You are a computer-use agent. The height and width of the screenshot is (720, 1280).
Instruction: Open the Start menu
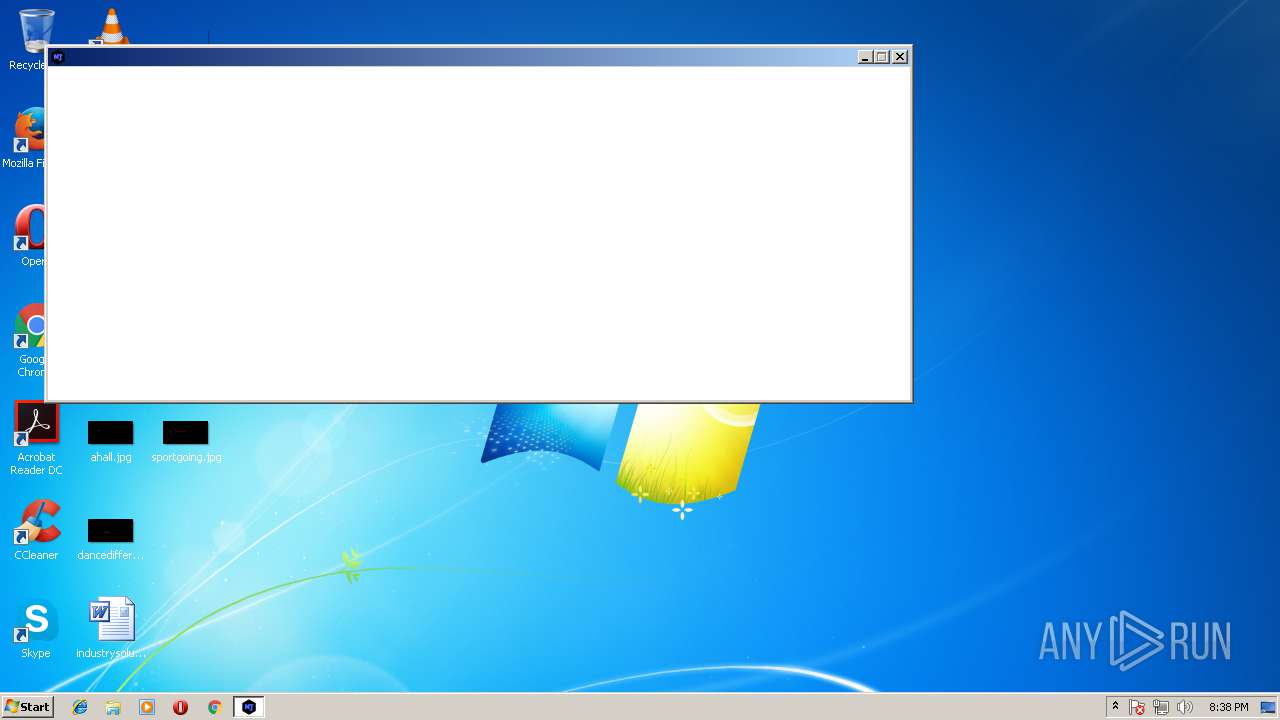tap(27, 707)
